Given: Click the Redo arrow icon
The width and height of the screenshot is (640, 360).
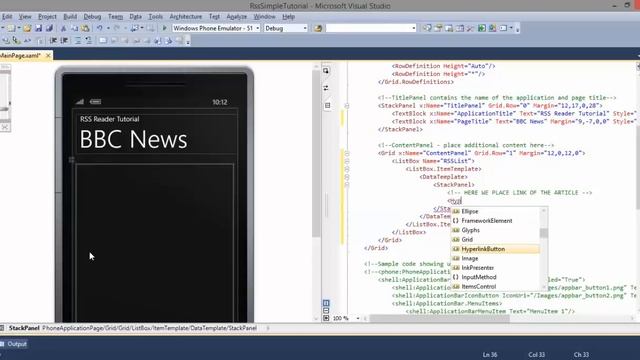Looking at the screenshot, I should click(117, 28).
